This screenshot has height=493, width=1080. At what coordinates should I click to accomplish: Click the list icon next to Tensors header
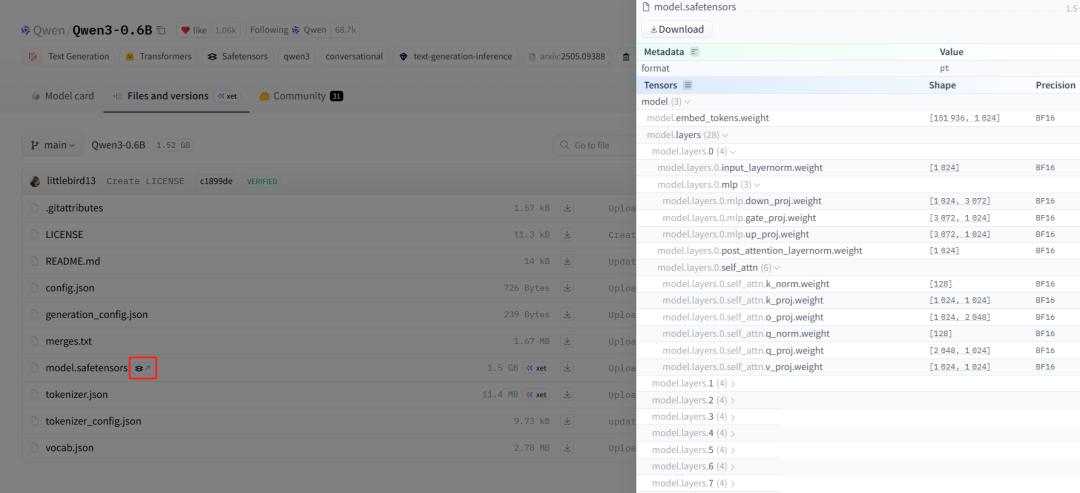tap(687, 85)
